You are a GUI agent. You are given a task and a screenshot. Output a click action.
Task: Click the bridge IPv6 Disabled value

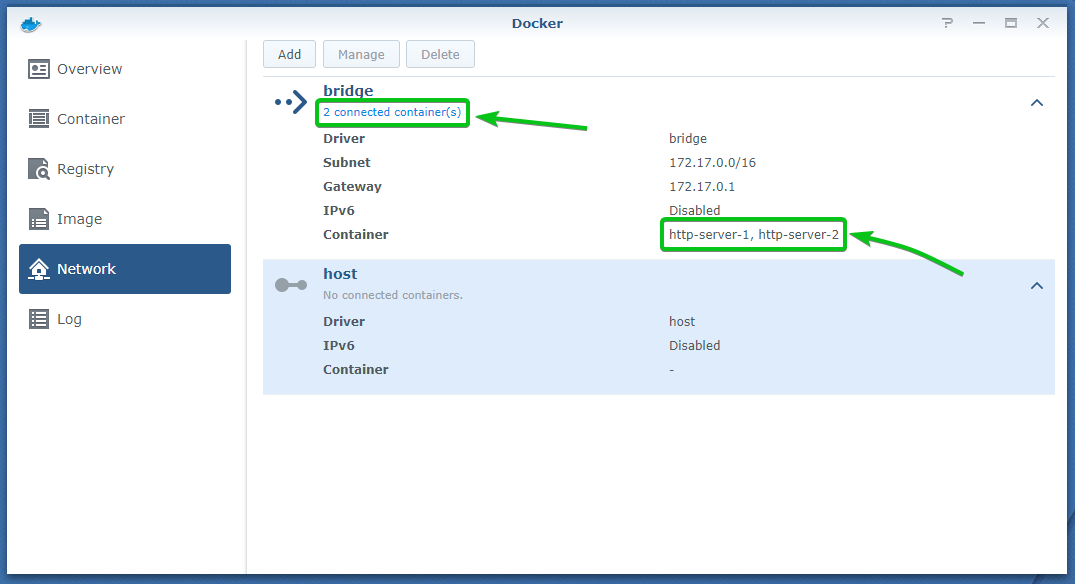click(x=694, y=210)
